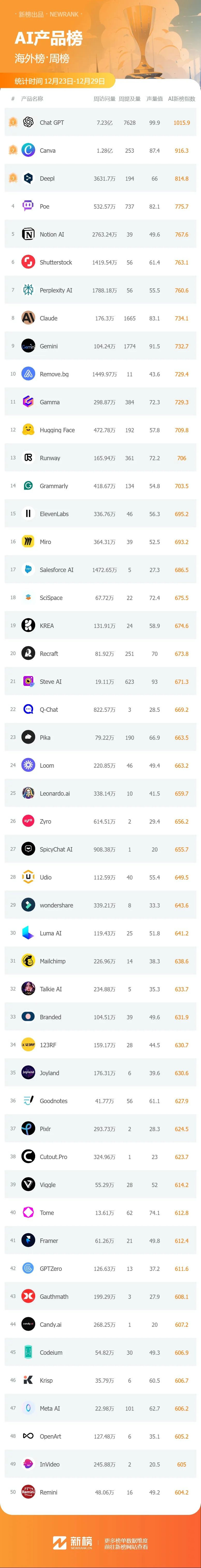This screenshot has height=1568, width=201.
Task: Click the Claude product name
Action: pos(49,318)
